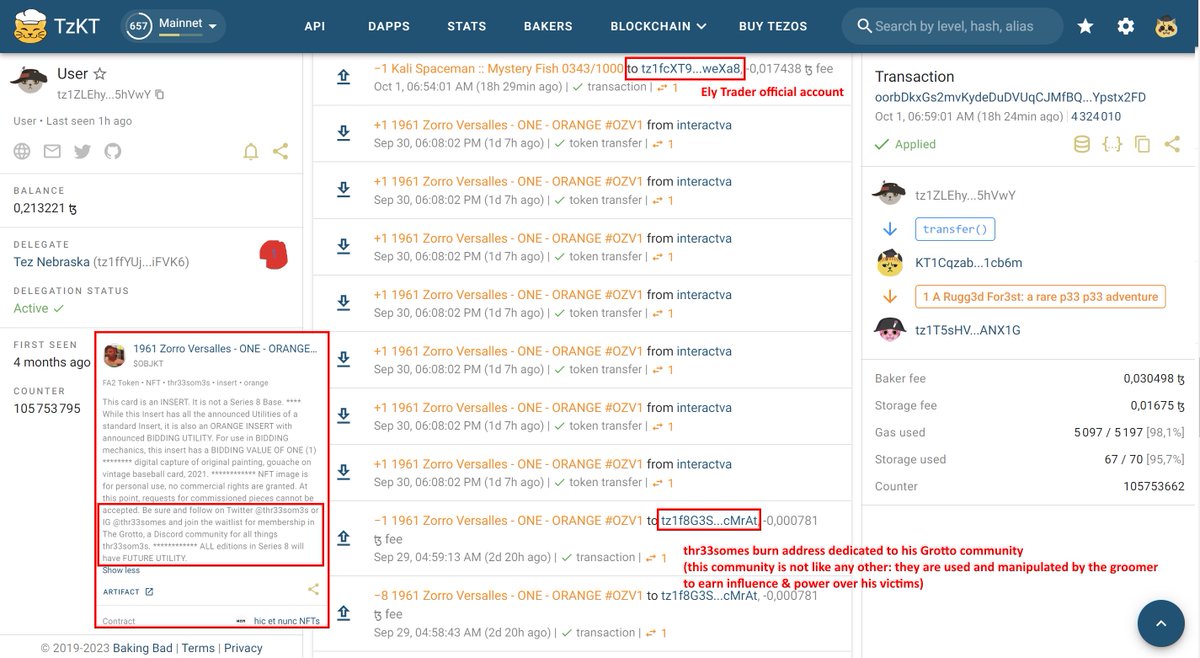Navigate to BAKERS section
This screenshot has height=658, width=1200.
pyautogui.click(x=548, y=26)
